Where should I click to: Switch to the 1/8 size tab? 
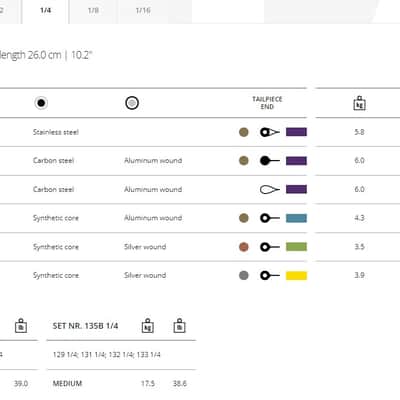pyautogui.click(x=93, y=10)
